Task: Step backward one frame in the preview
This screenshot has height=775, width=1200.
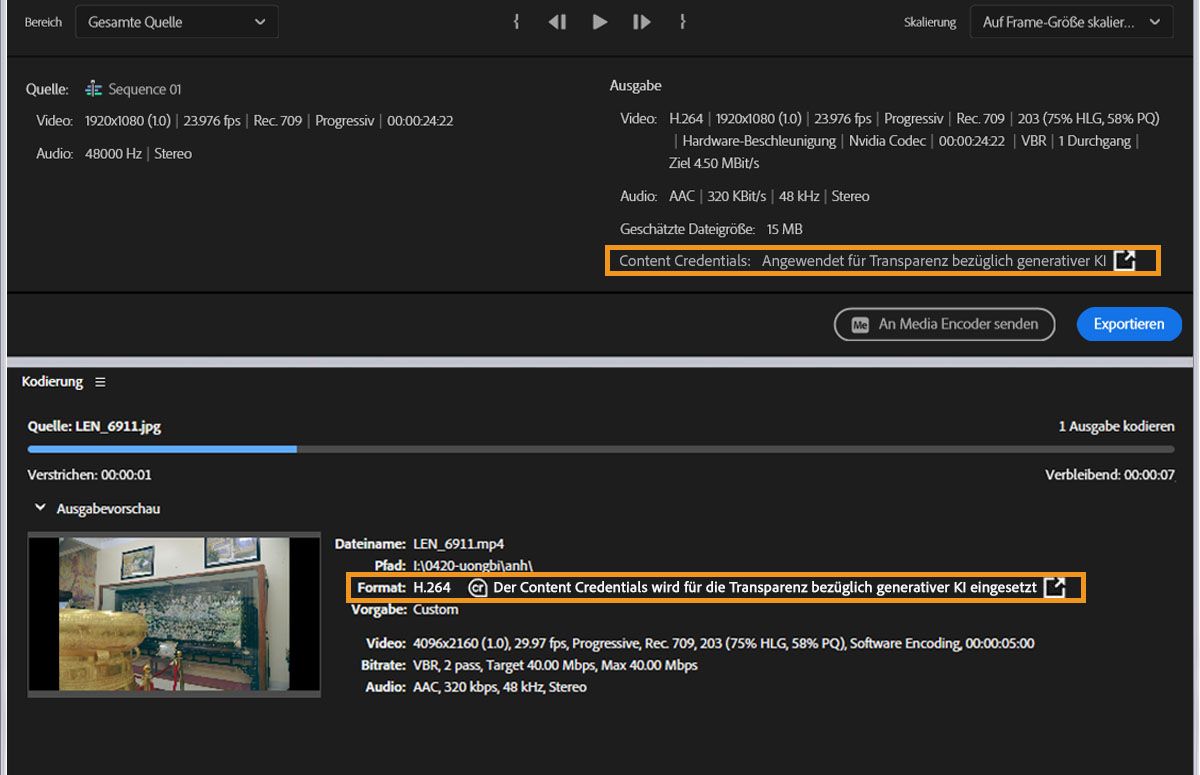Action: [557, 21]
